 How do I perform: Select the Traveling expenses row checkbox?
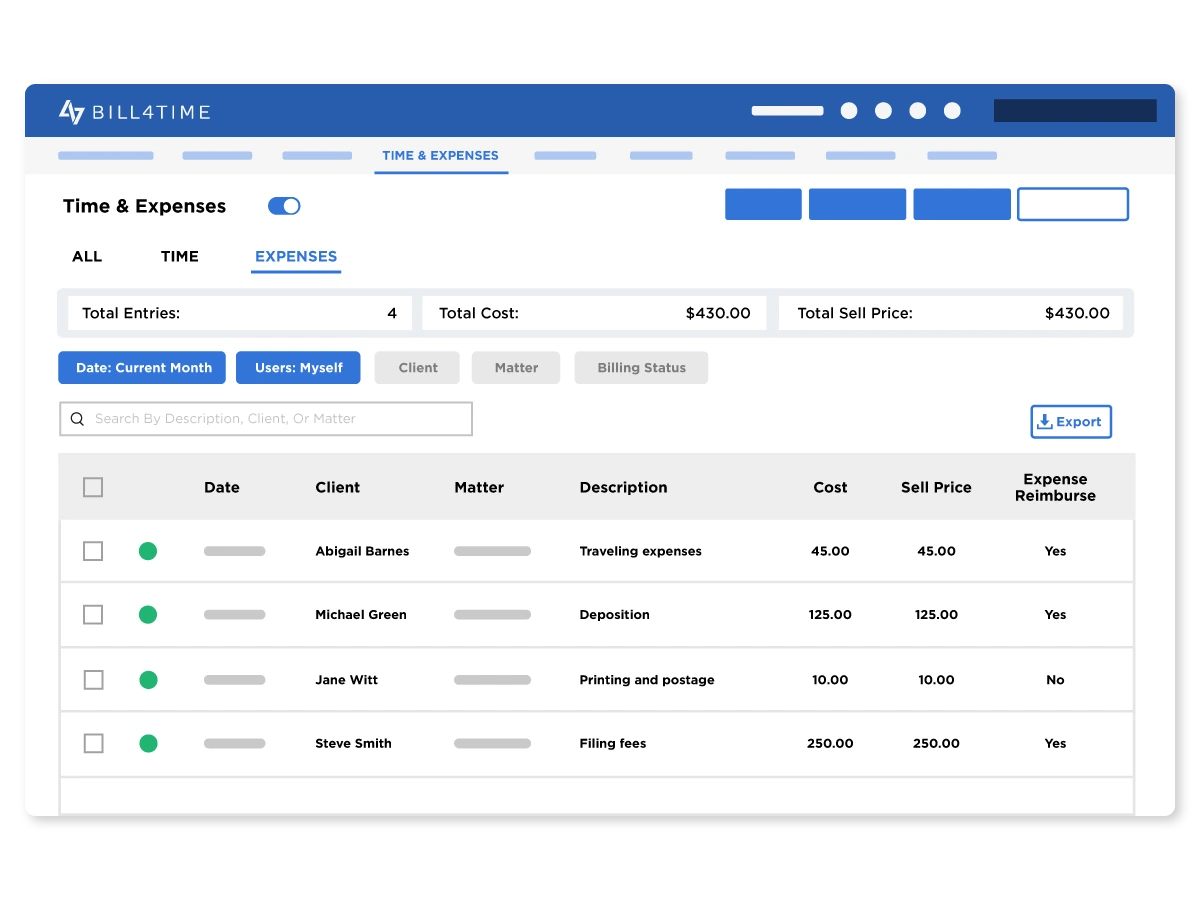pyautogui.click(x=93, y=551)
